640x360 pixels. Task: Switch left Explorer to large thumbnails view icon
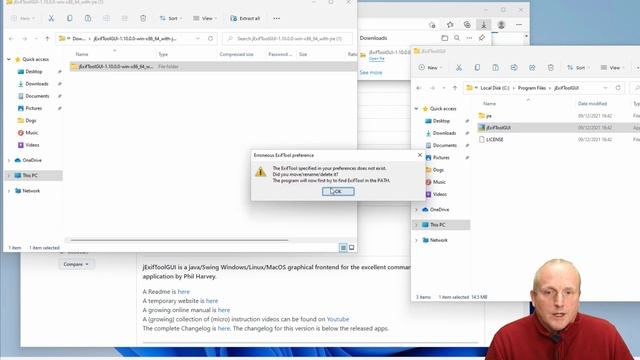[351, 247]
